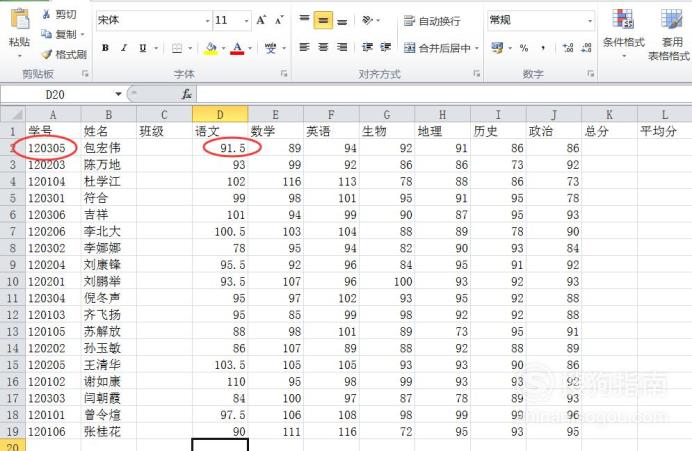Apply the yellow fill color
This screenshot has width=692, height=451.
(211, 48)
